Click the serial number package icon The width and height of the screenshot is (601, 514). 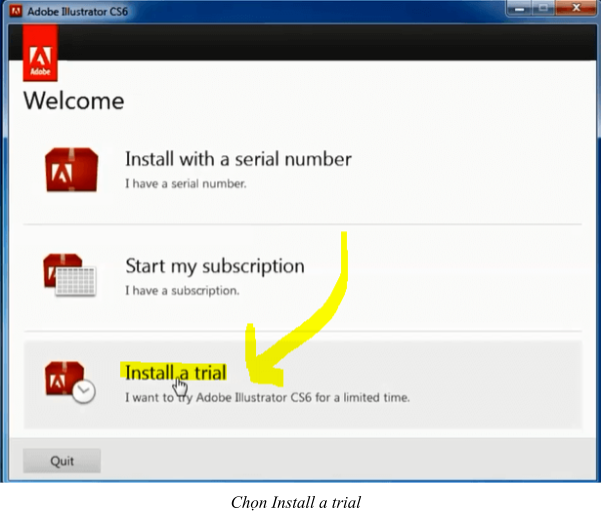[x=71, y=169]
